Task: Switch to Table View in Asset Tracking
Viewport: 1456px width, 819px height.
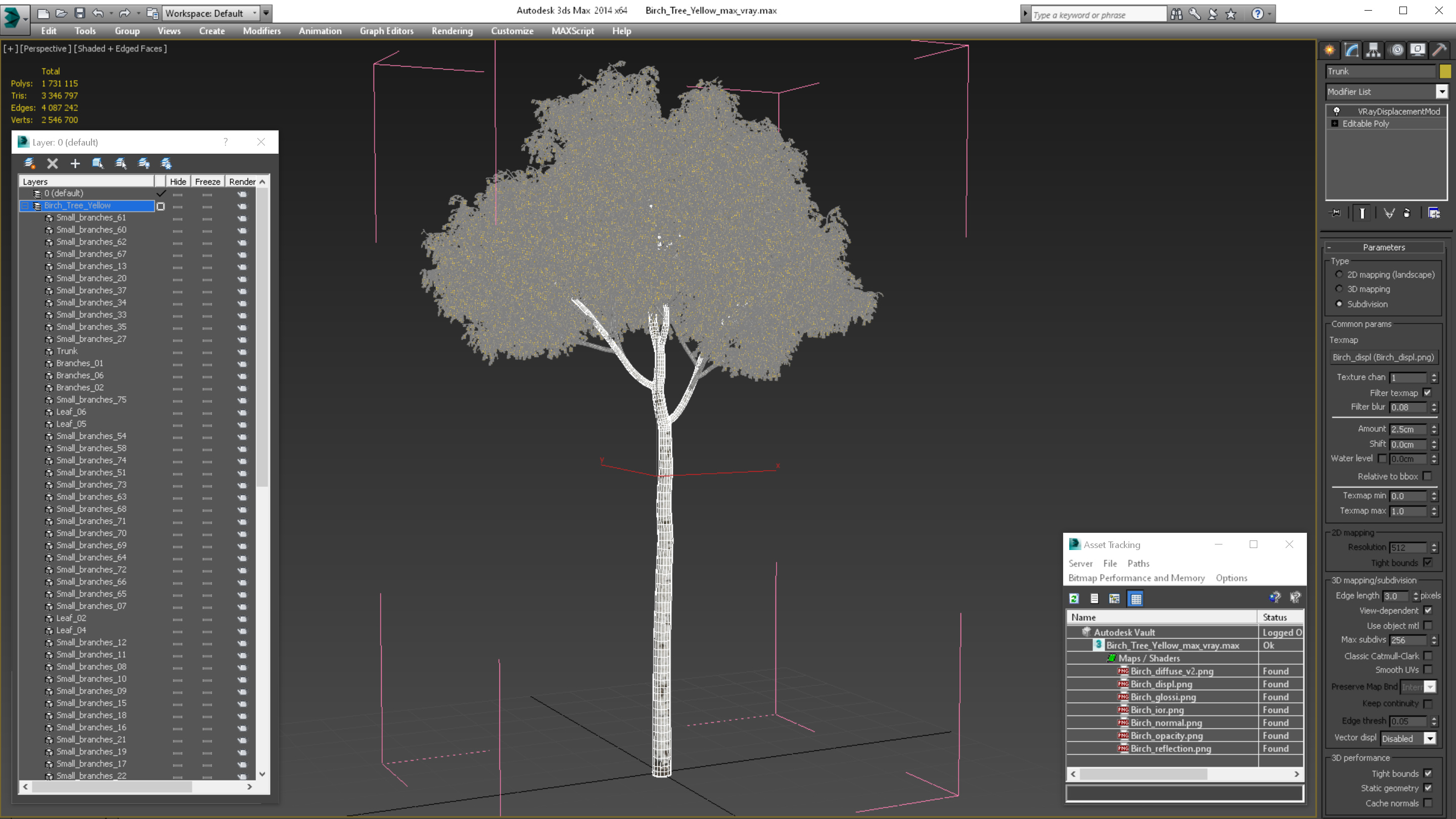Action: tap(1135, 599)
